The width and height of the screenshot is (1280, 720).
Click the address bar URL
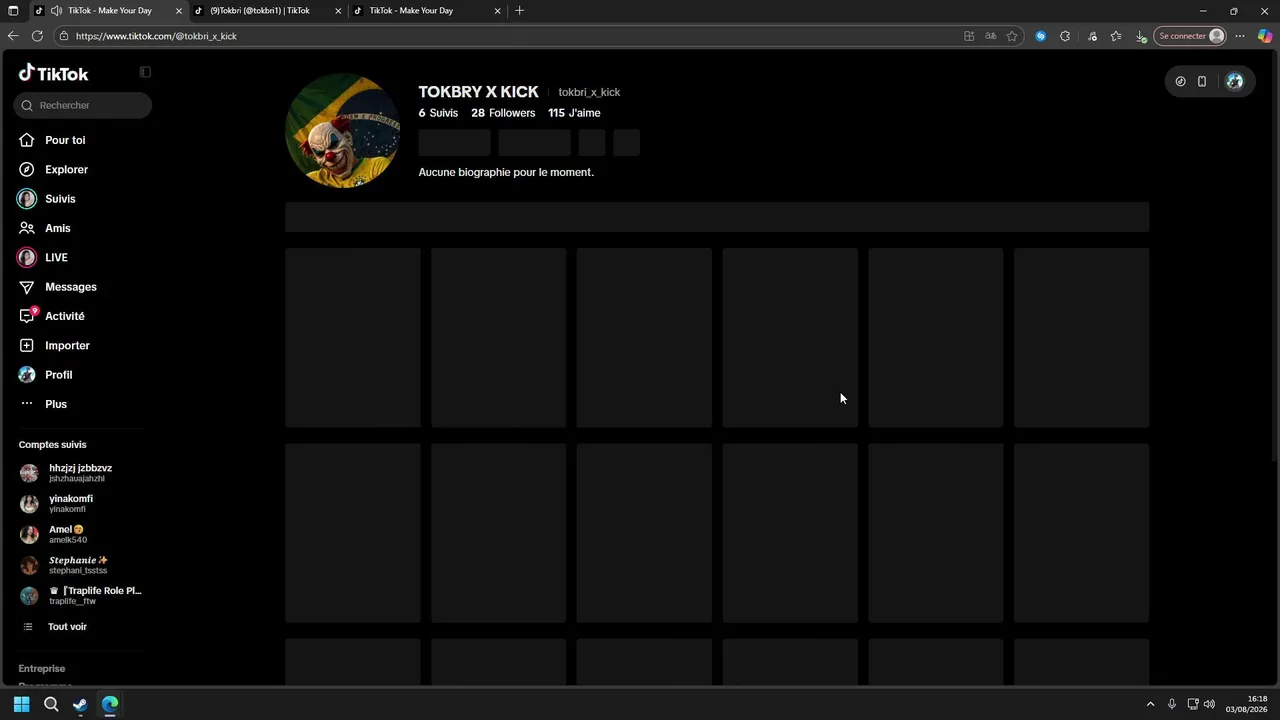(156, 36)
